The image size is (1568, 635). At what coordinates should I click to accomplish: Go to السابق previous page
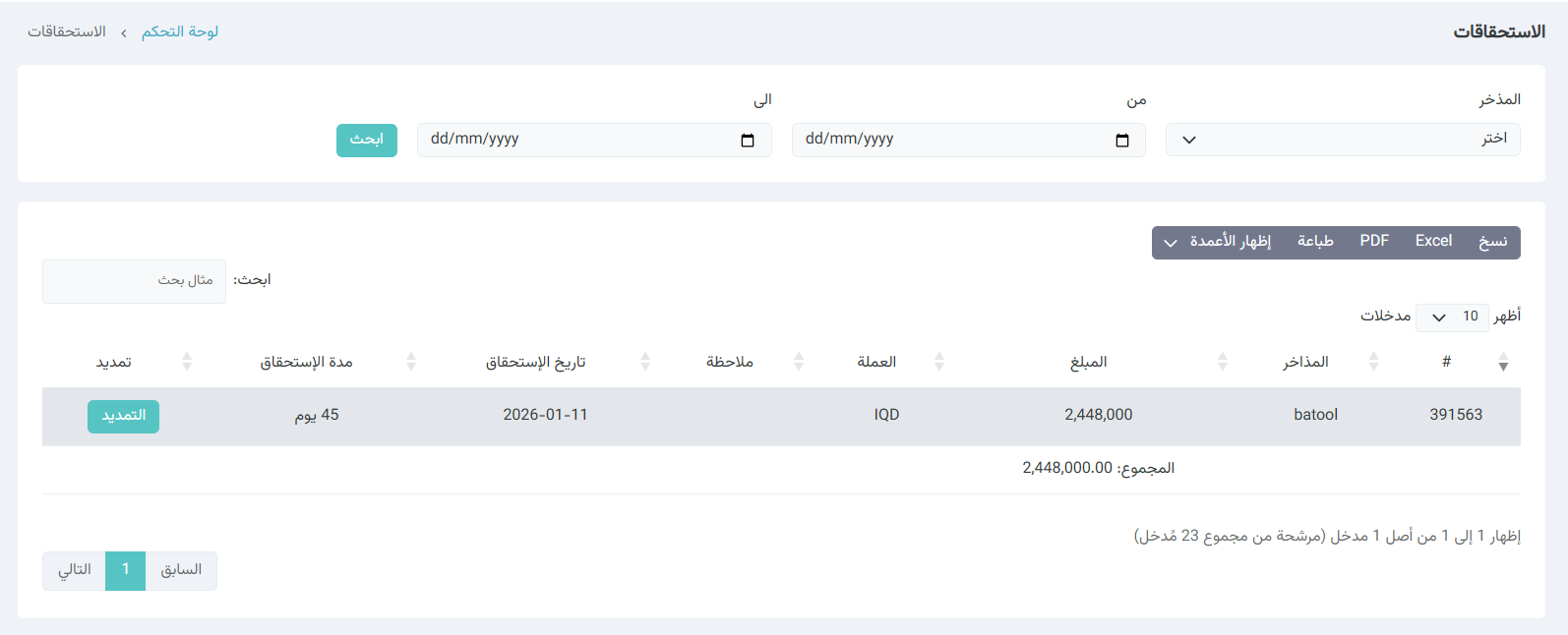181,571
